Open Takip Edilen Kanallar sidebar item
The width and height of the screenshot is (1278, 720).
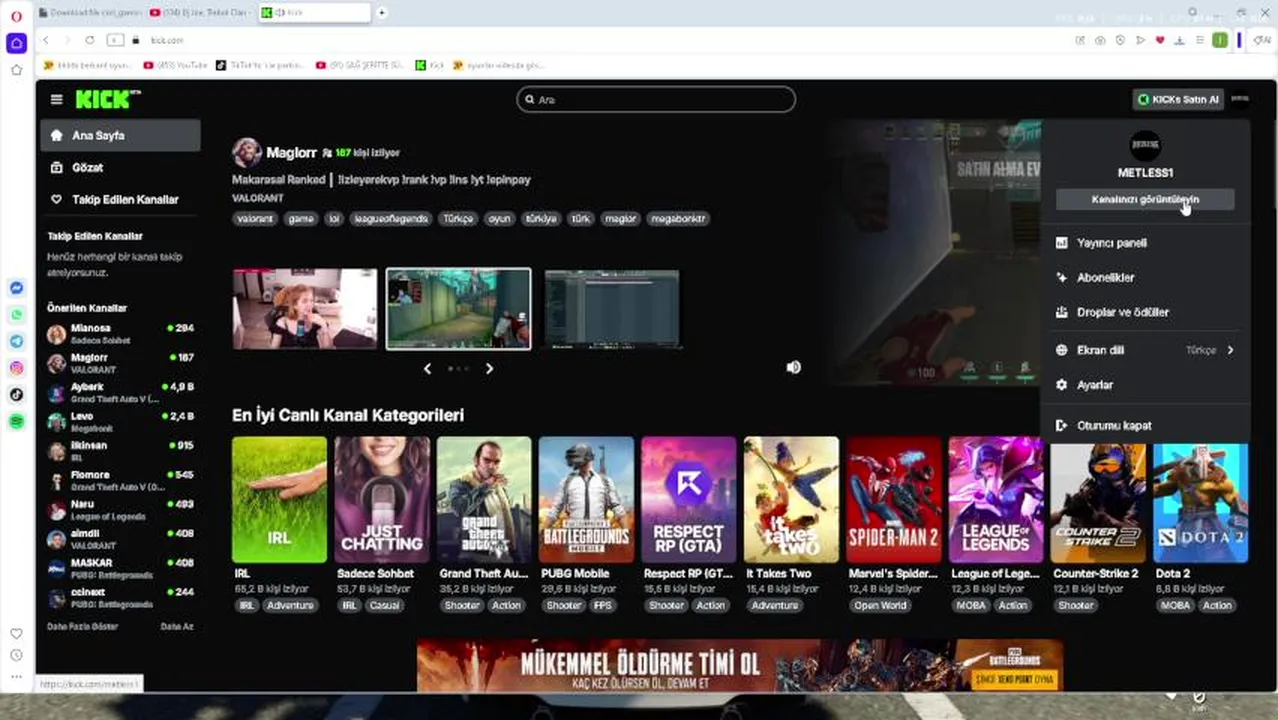(120, 199)
